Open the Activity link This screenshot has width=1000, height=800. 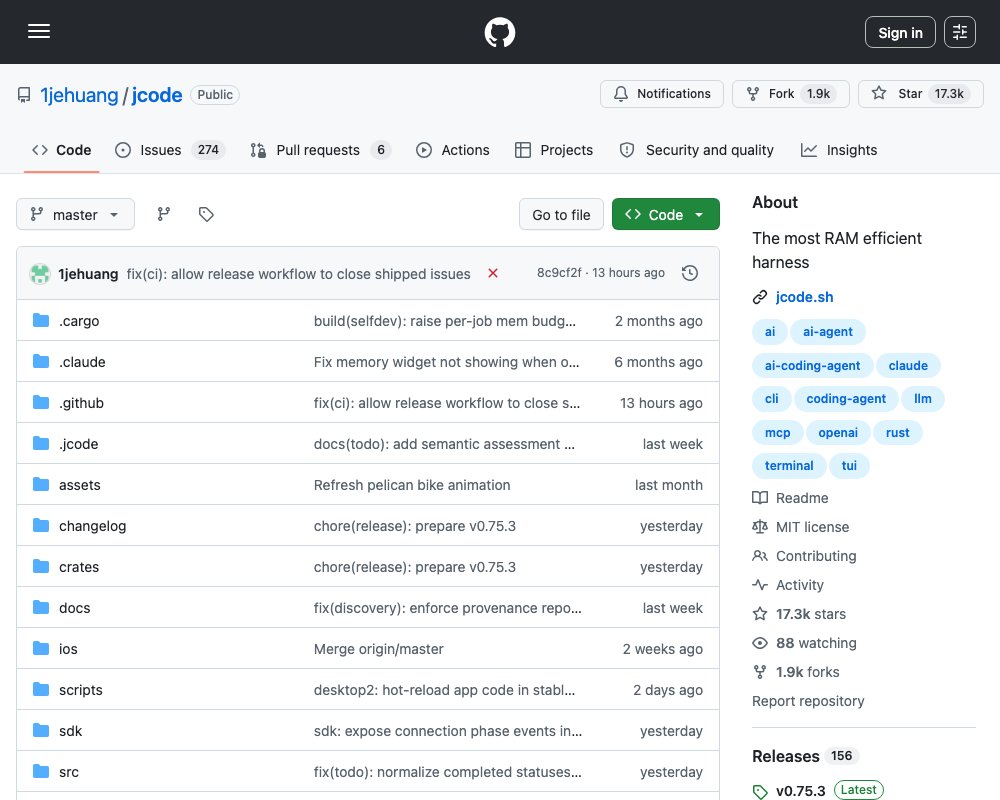tap(788, 585)
